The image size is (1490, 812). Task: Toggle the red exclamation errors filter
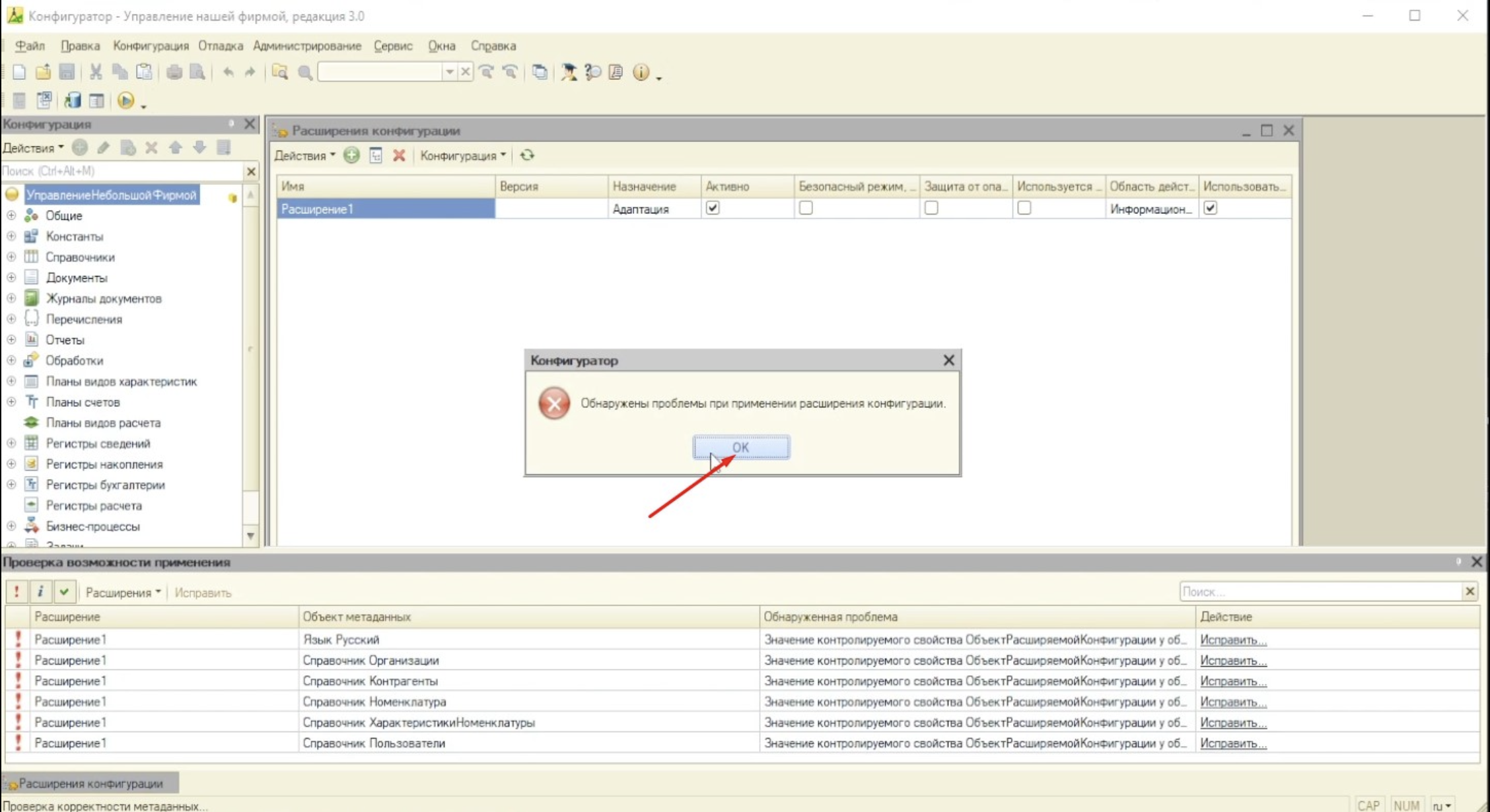coord(17,592)
